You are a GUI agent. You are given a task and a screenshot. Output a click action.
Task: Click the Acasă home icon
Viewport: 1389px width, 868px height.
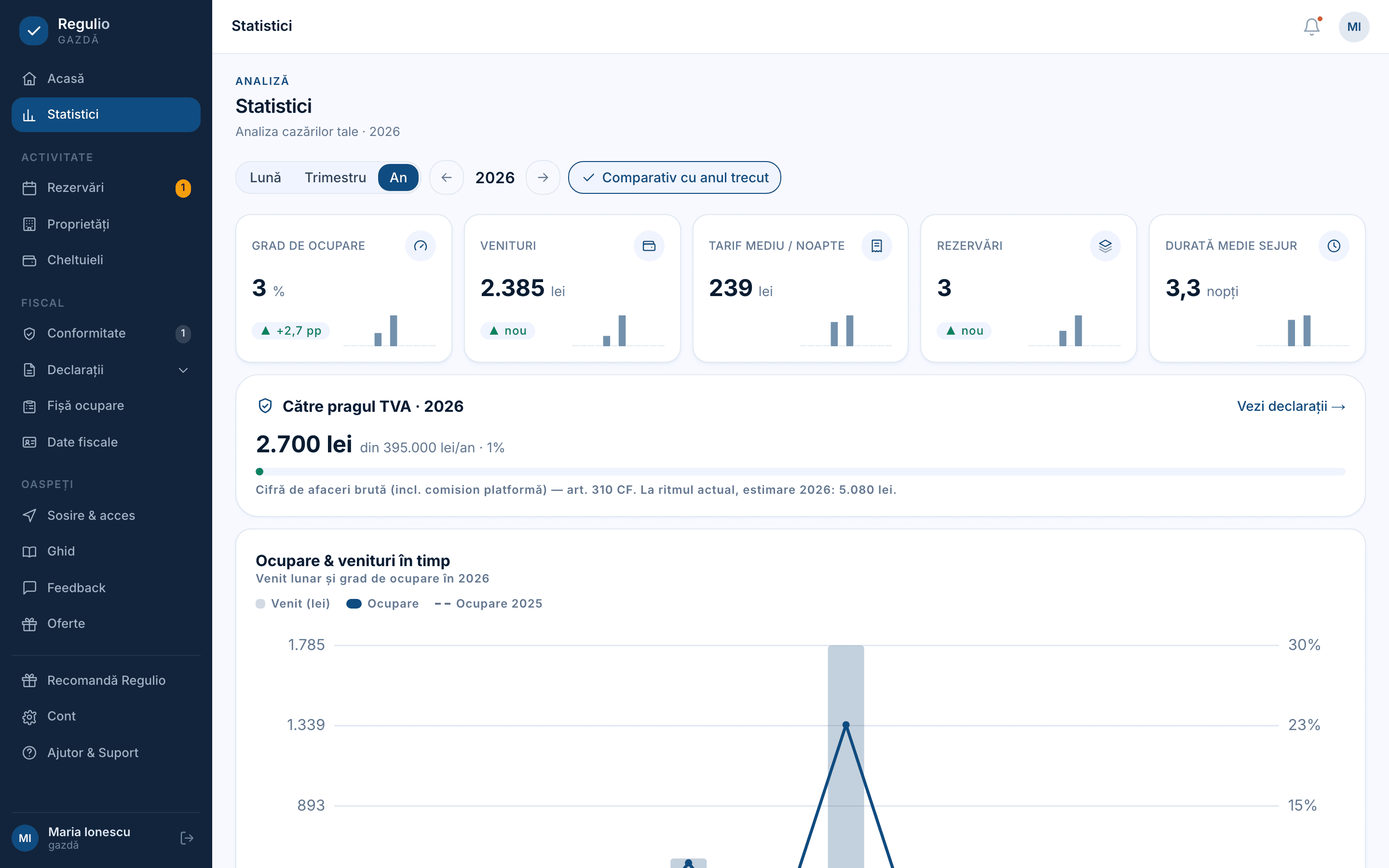point(29,79)
